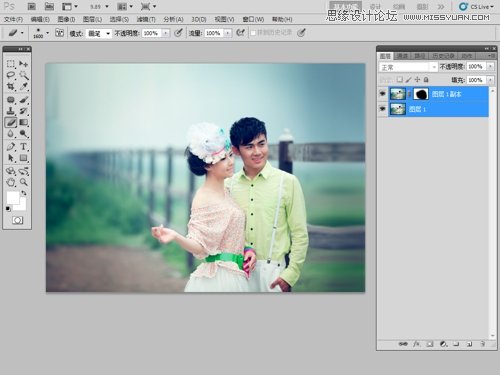Viewport: 500px width, 375px height.
Task: Select the Rectangle shape tool
Action: pos(23,158)
